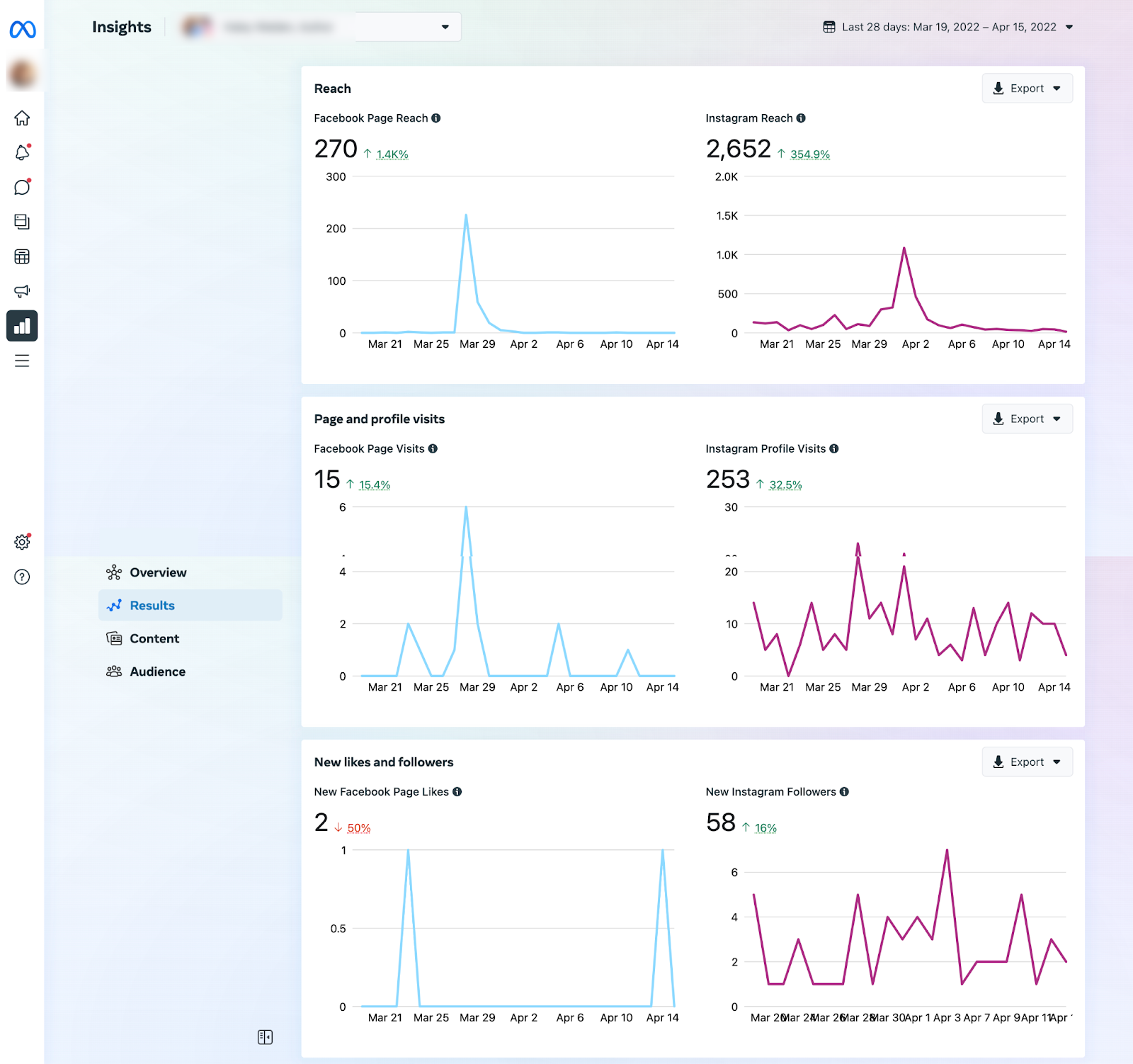Open the Inbox chat bubble icon
The width and height of the screenshot is (1133, 1064).
tap(22, 187)
